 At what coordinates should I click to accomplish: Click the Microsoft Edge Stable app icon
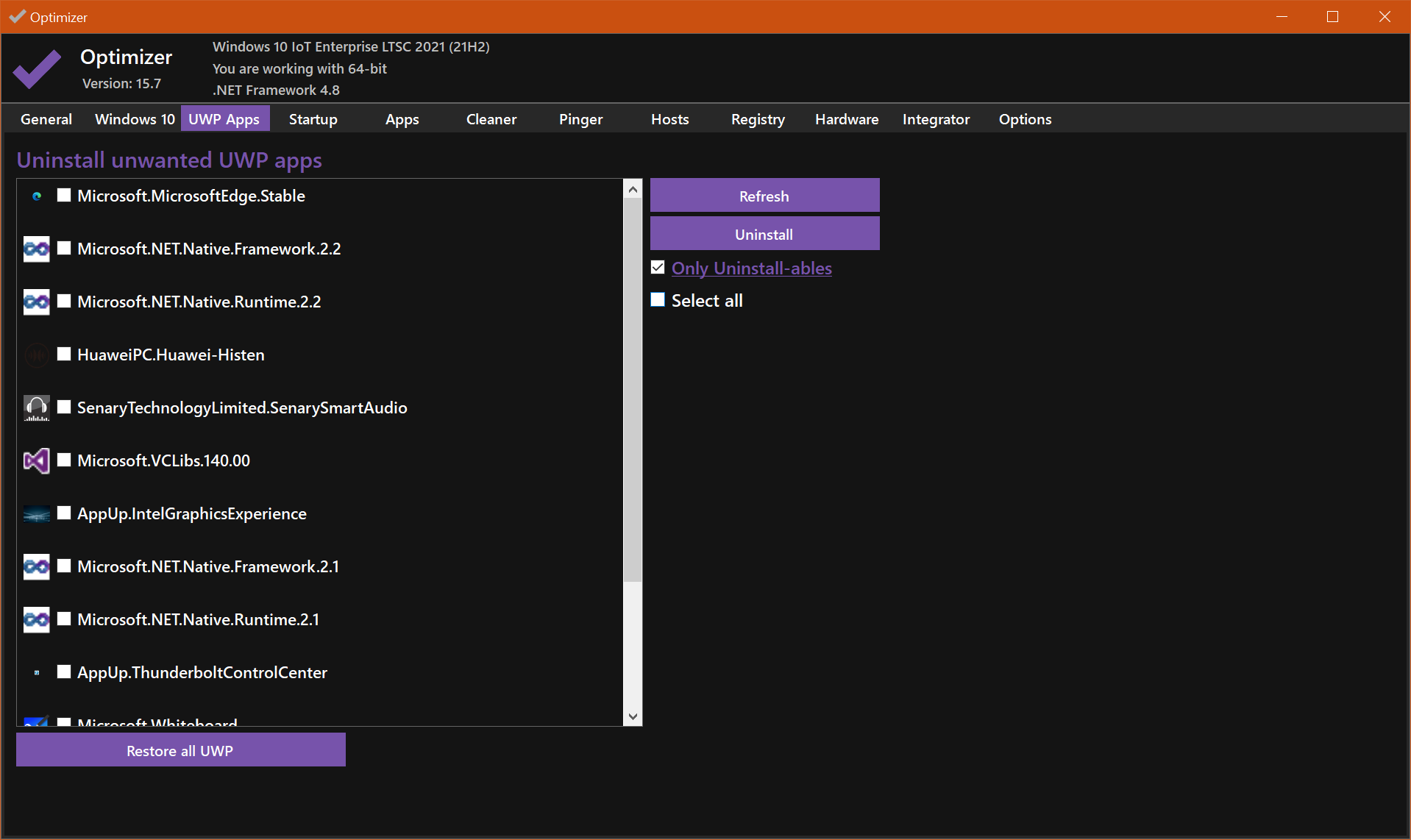(37, 196)
